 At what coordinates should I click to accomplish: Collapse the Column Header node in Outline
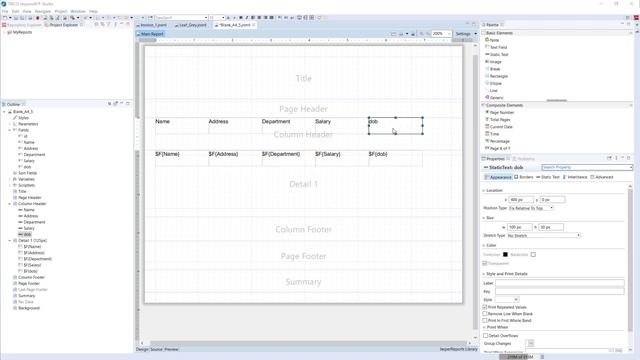click(10, 204)
